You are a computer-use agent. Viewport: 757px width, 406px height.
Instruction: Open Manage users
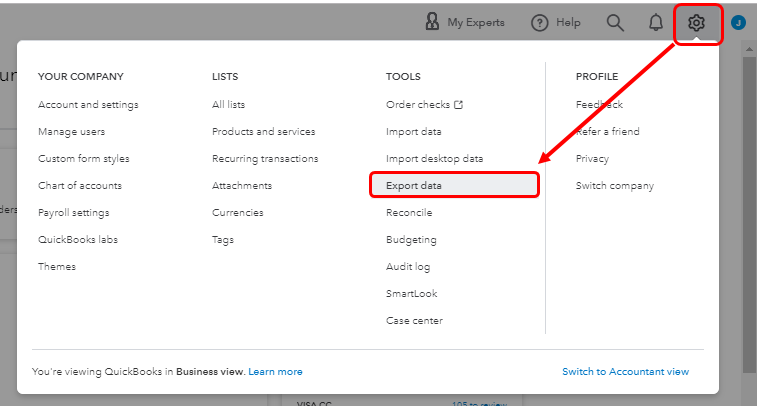coord(71,132)
